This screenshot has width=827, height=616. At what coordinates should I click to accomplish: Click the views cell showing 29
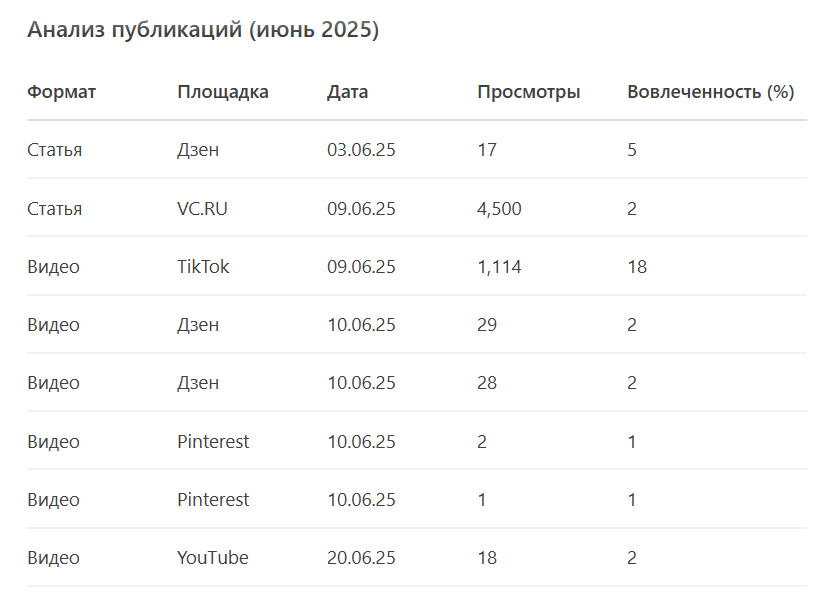tap(487, 325)
